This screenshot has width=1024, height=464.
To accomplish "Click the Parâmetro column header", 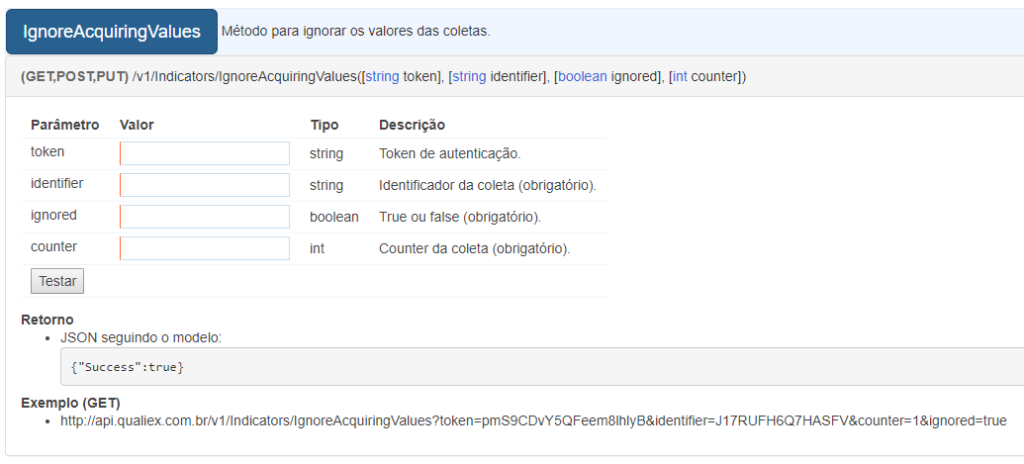I will tap(65, 125).
